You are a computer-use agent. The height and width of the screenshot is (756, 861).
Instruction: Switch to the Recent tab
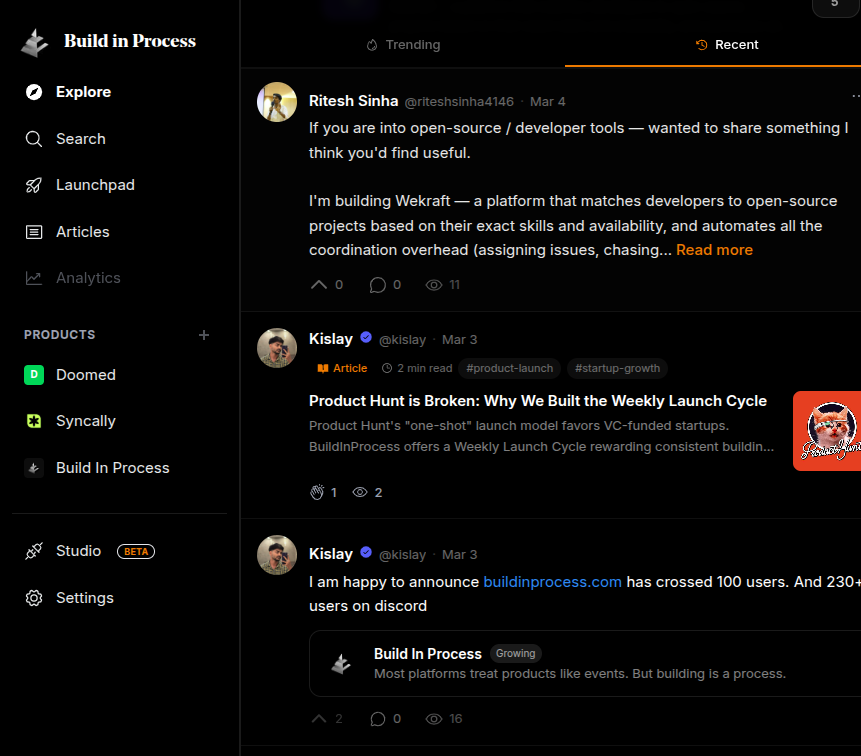pos(727,44)
